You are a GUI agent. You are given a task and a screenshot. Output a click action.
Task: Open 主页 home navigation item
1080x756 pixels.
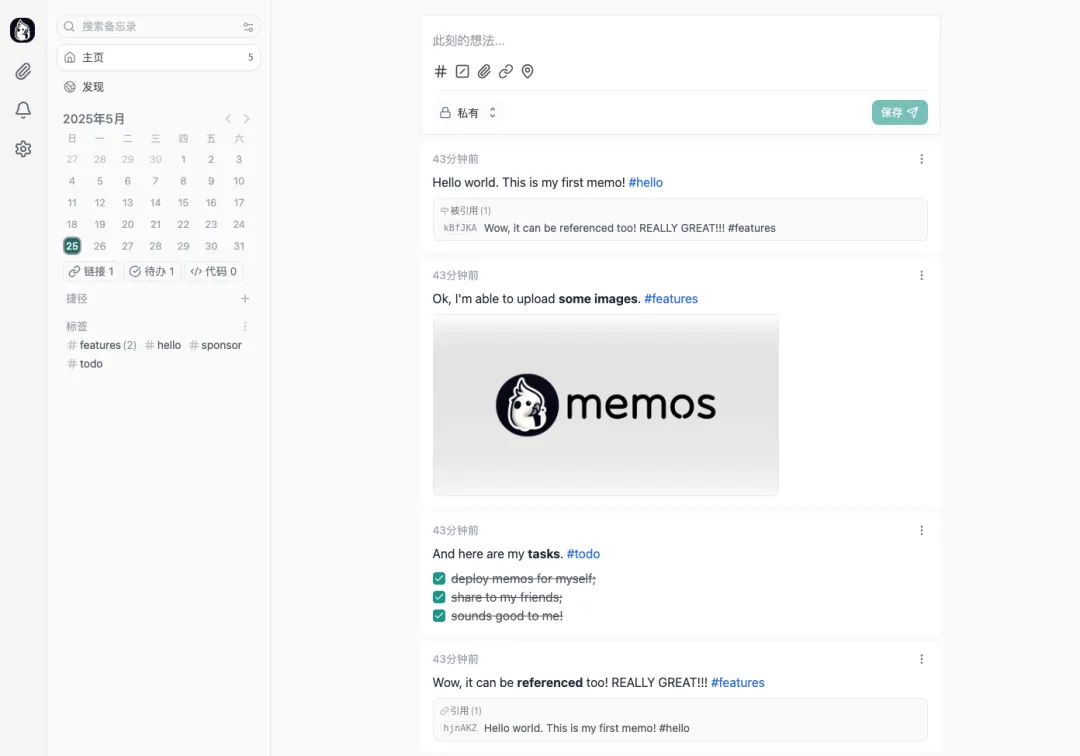(158, 57)
